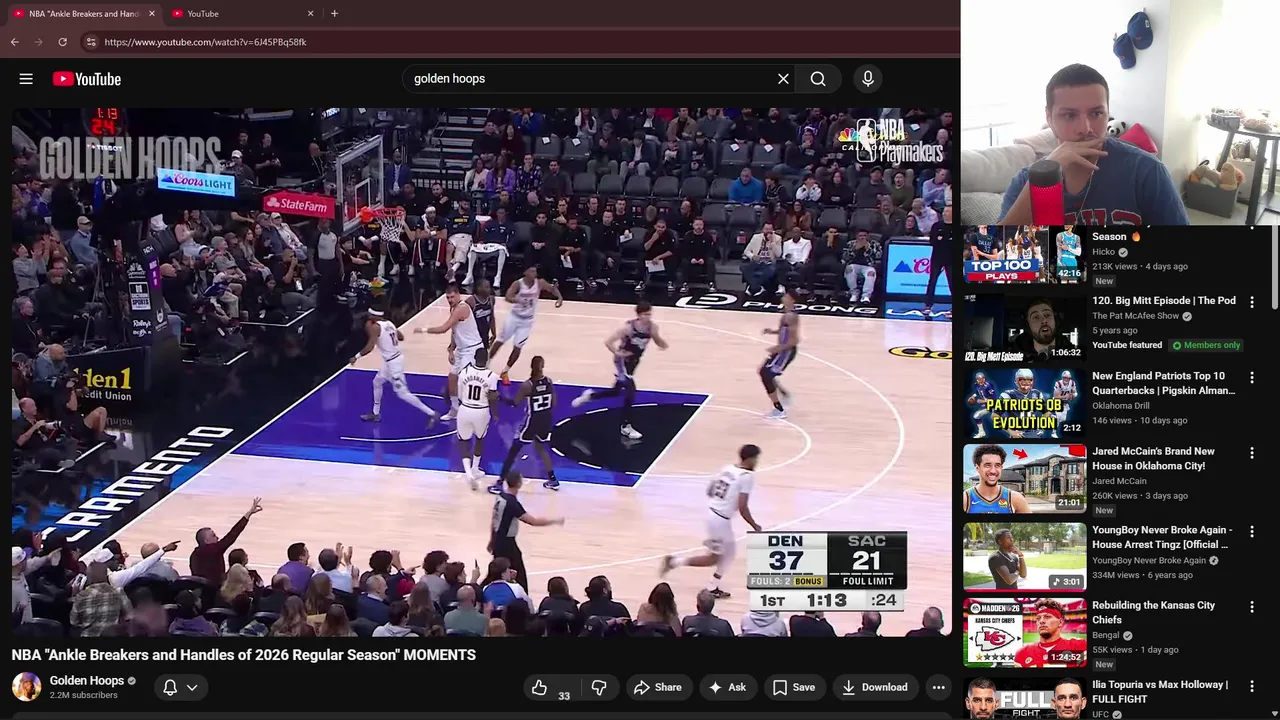
Task: Open options for Ilia Topuria fight video
Action: pos(1251,686)
